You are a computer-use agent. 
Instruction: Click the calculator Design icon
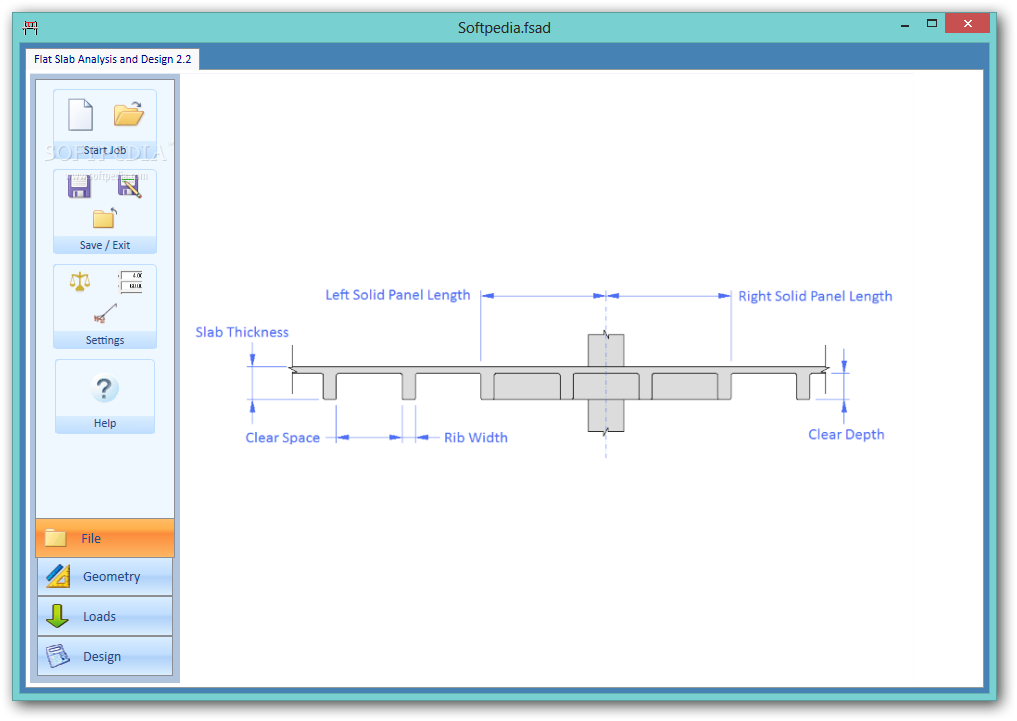tap(58, 656)
